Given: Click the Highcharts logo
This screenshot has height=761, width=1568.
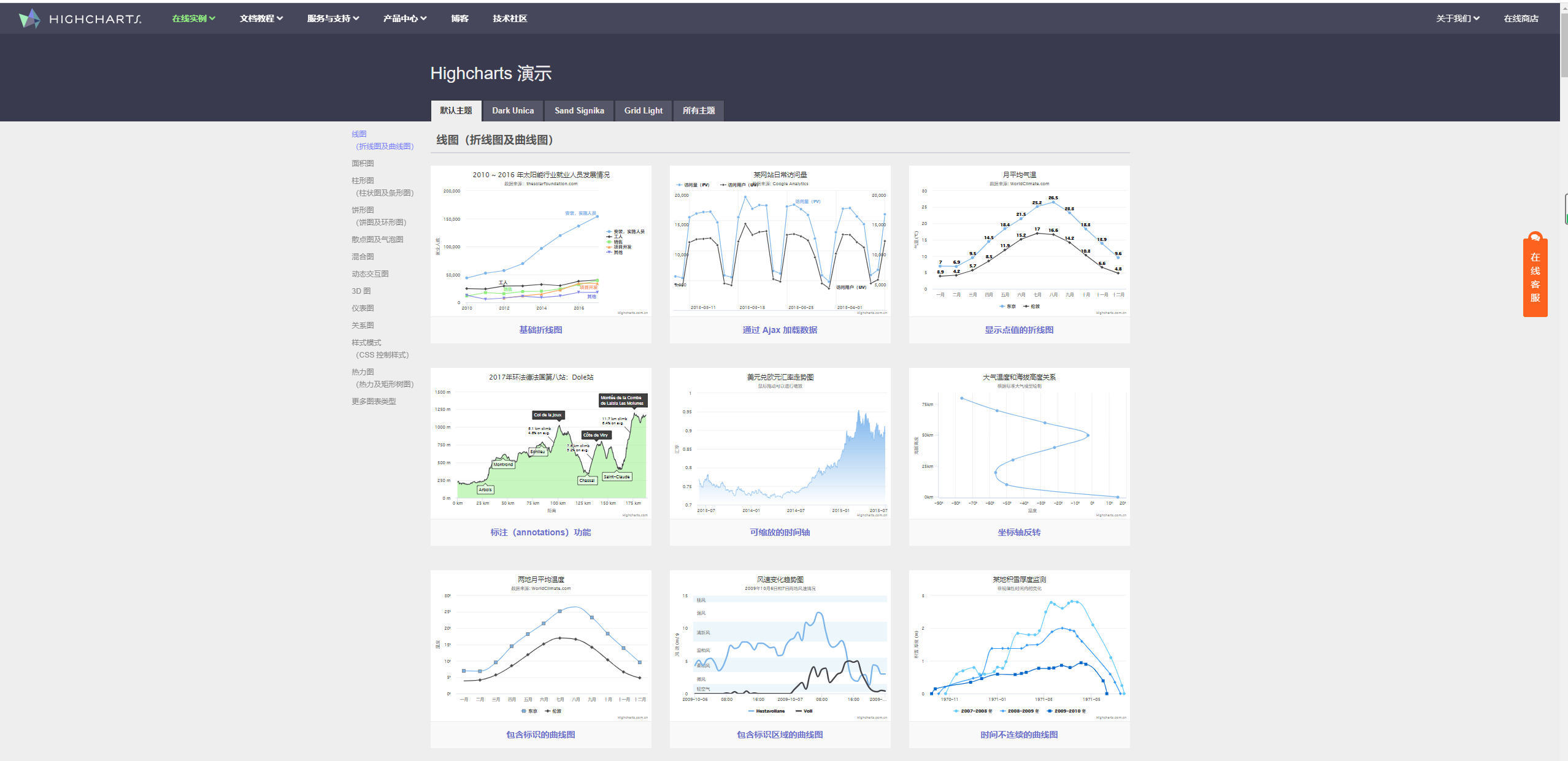Looking at the screenshot, I should 80,19.
